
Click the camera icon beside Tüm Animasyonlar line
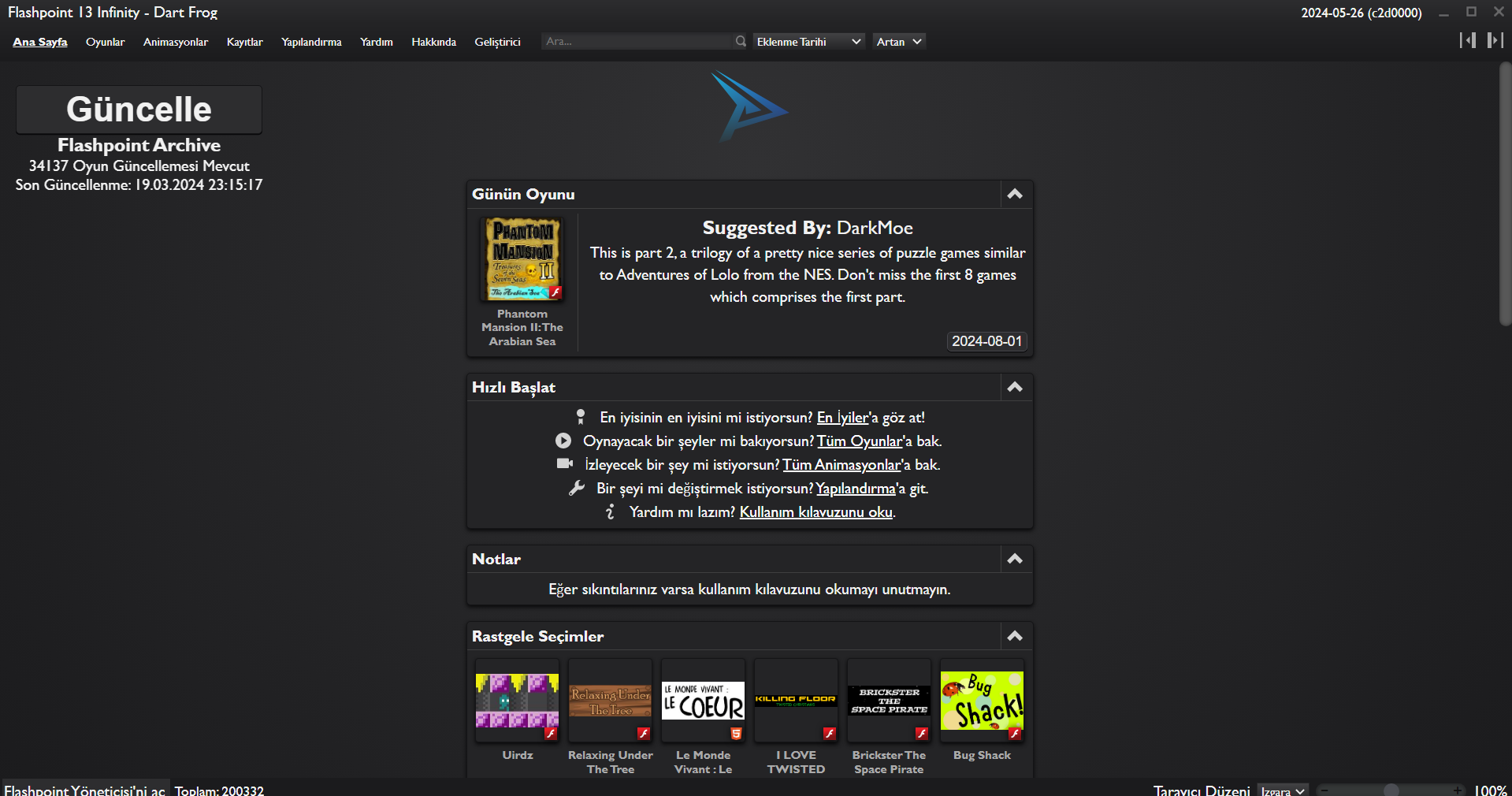[565, 463]
